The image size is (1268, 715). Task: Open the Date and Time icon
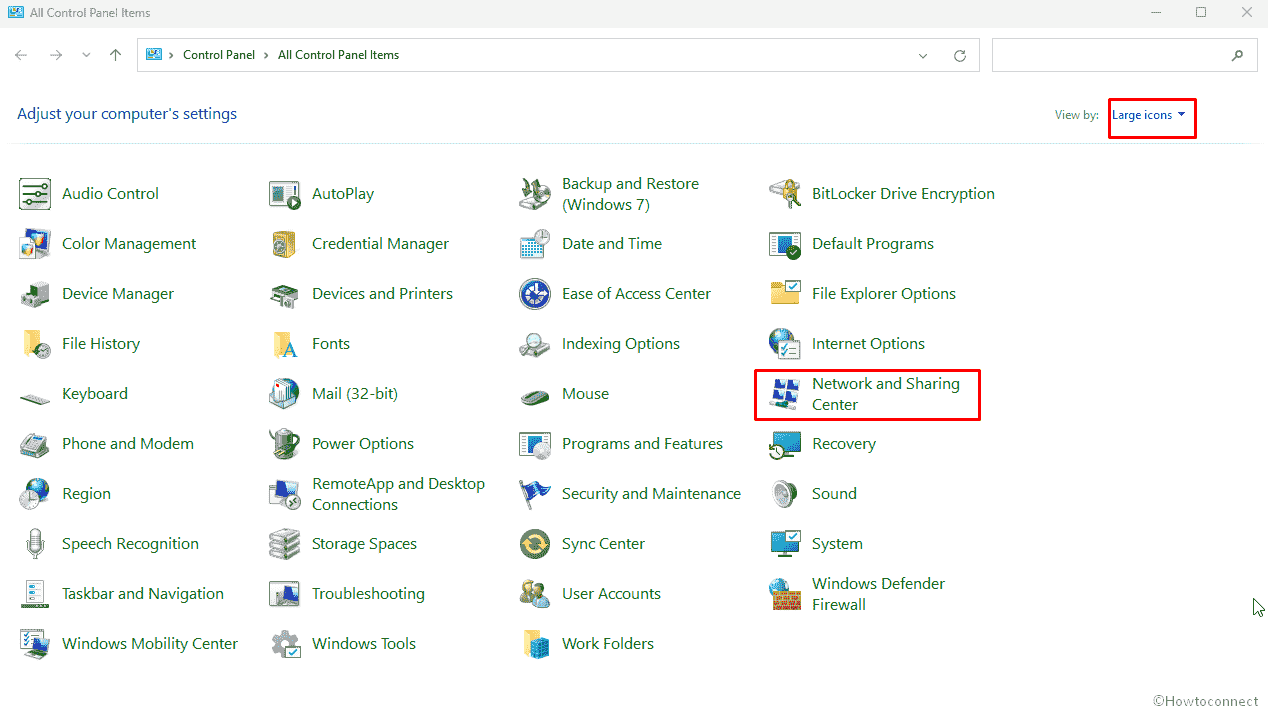click(x=535, y=244)
